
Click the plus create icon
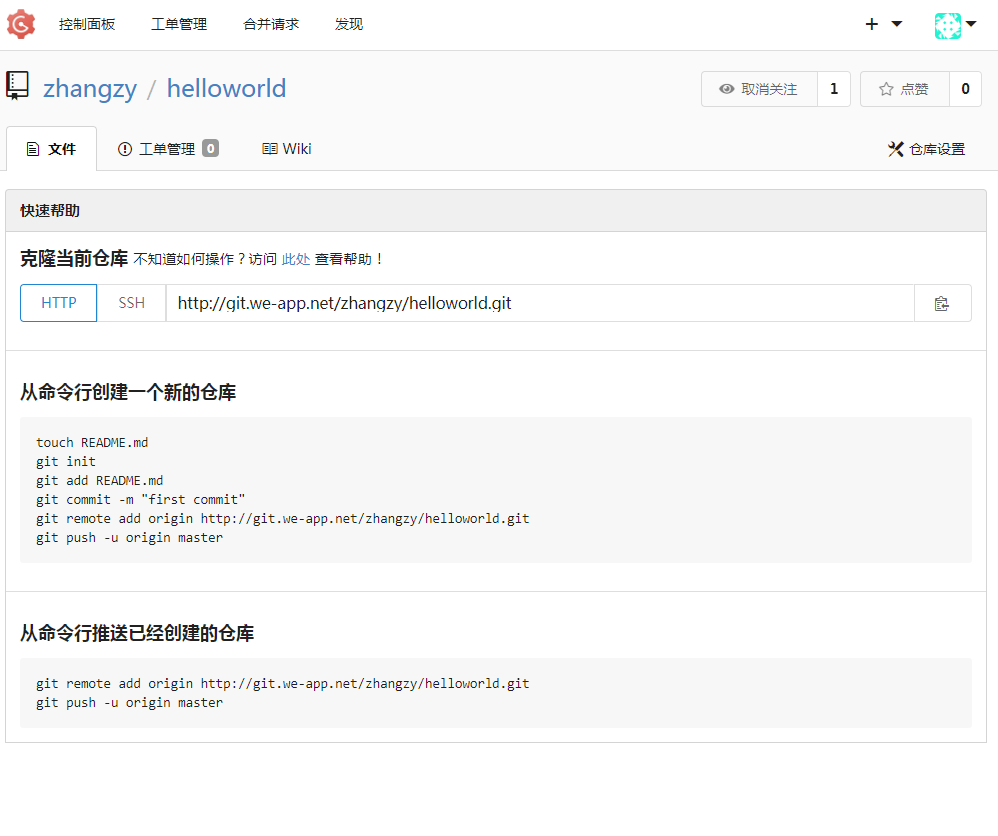coord(871,24)
